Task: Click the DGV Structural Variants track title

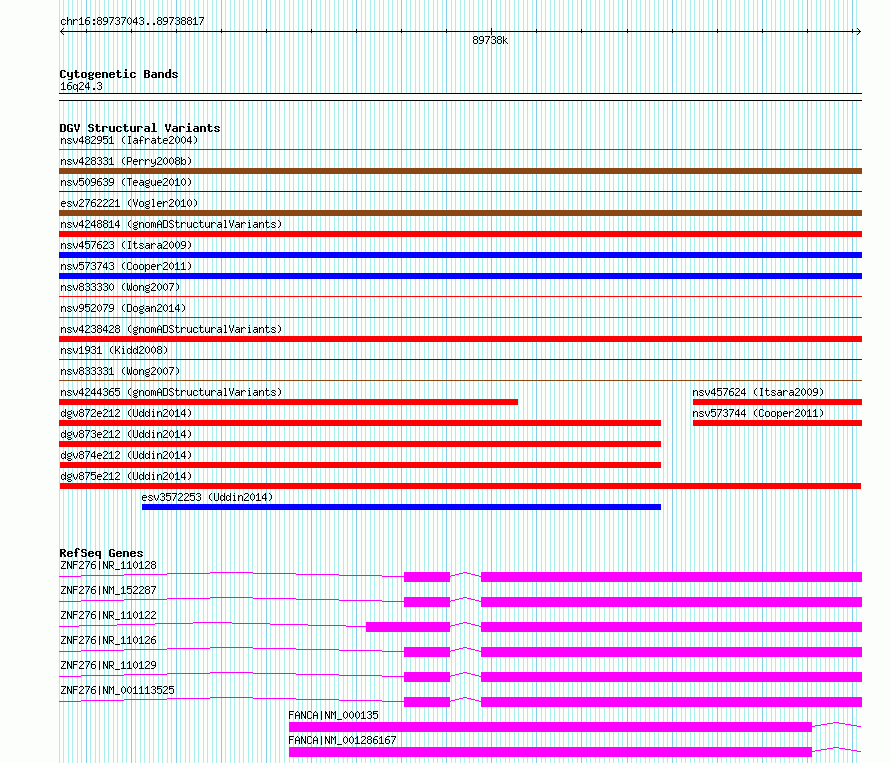Action: click(140, 128)
